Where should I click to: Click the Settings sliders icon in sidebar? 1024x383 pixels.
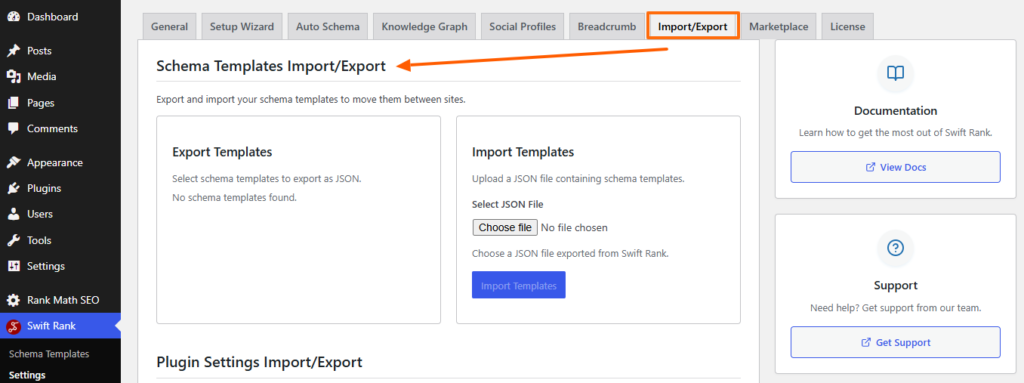[13, 267]
